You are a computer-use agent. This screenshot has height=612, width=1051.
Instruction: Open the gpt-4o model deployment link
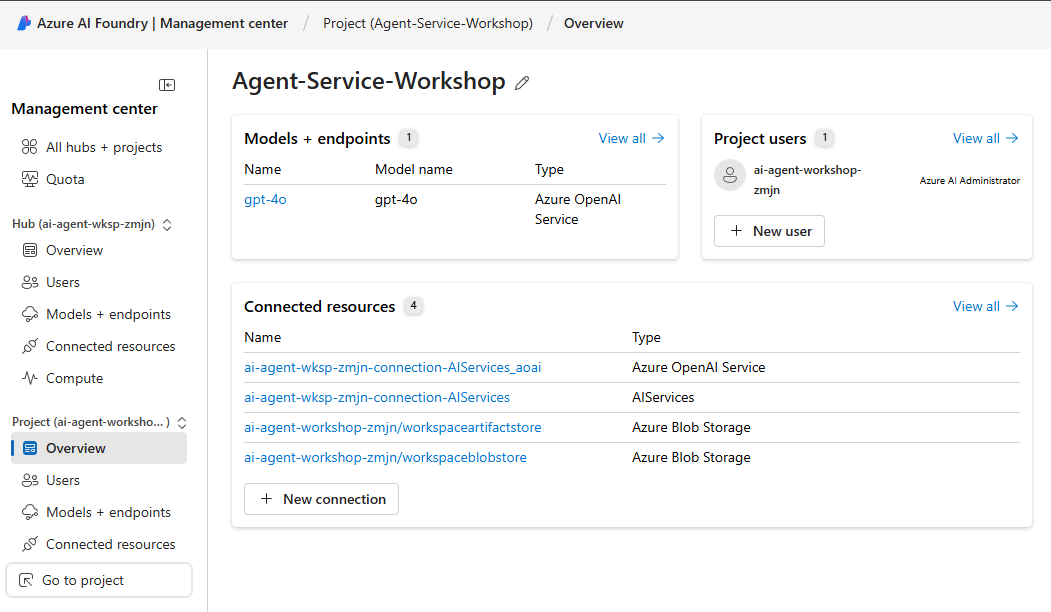click(265, 199)
